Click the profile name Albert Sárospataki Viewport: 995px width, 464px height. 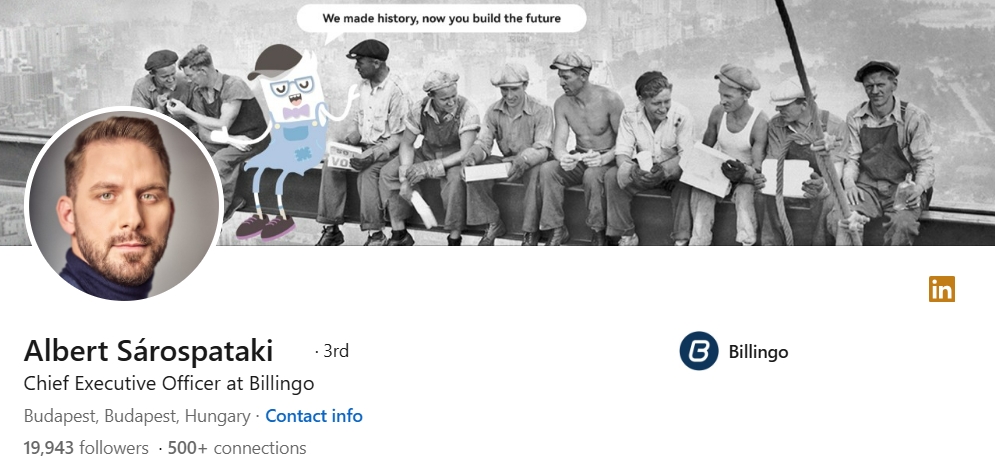click(148, 351)
